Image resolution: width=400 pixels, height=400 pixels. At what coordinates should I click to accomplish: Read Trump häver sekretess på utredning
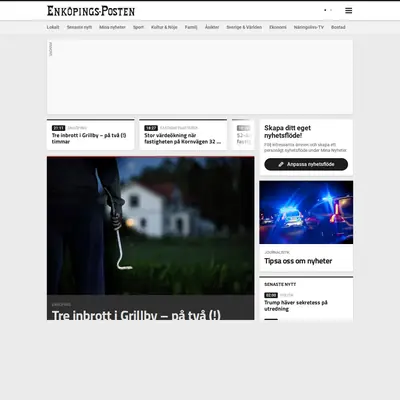(296, 306)
